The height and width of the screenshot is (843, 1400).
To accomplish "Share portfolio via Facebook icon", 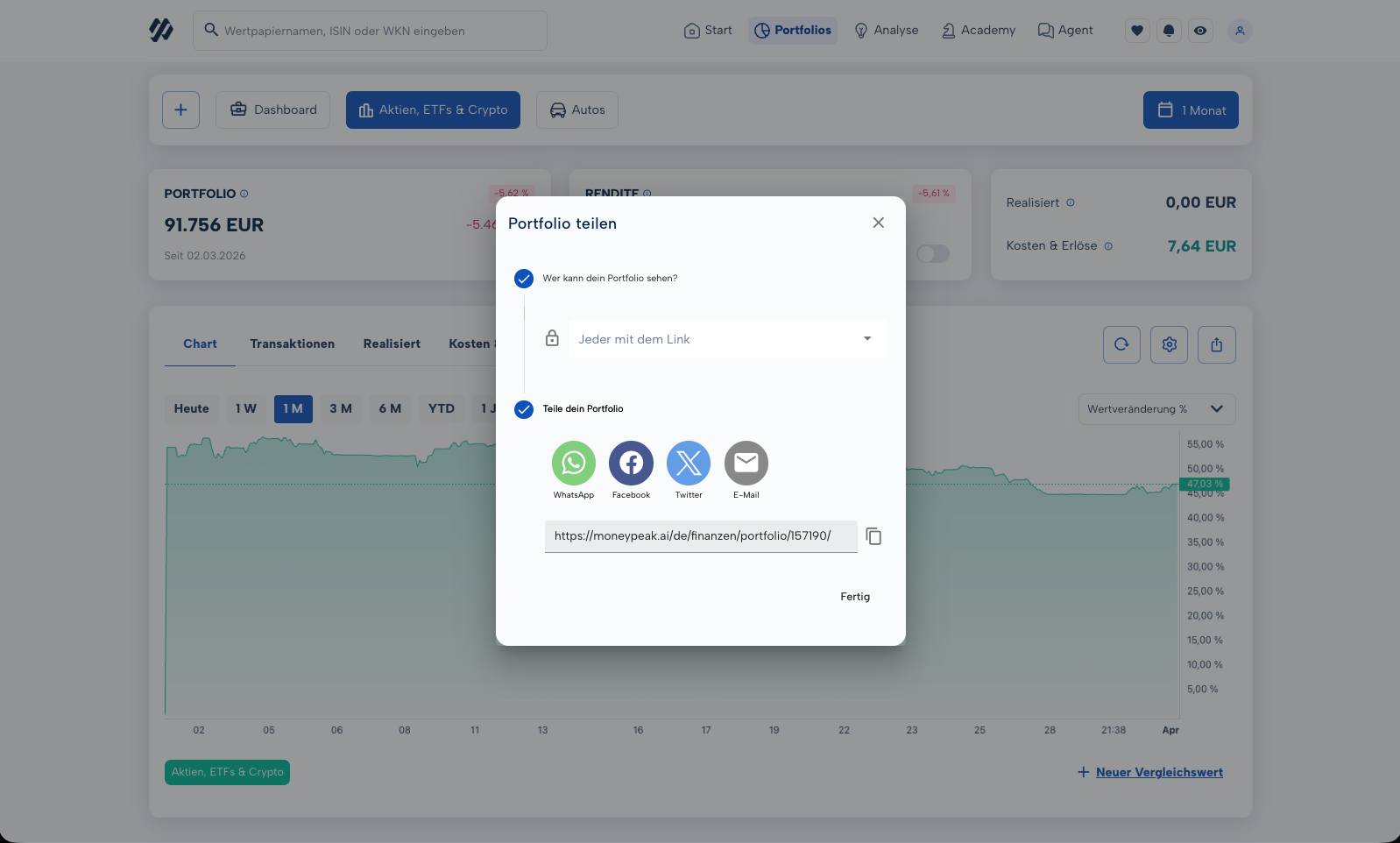I will click(632, 463).
